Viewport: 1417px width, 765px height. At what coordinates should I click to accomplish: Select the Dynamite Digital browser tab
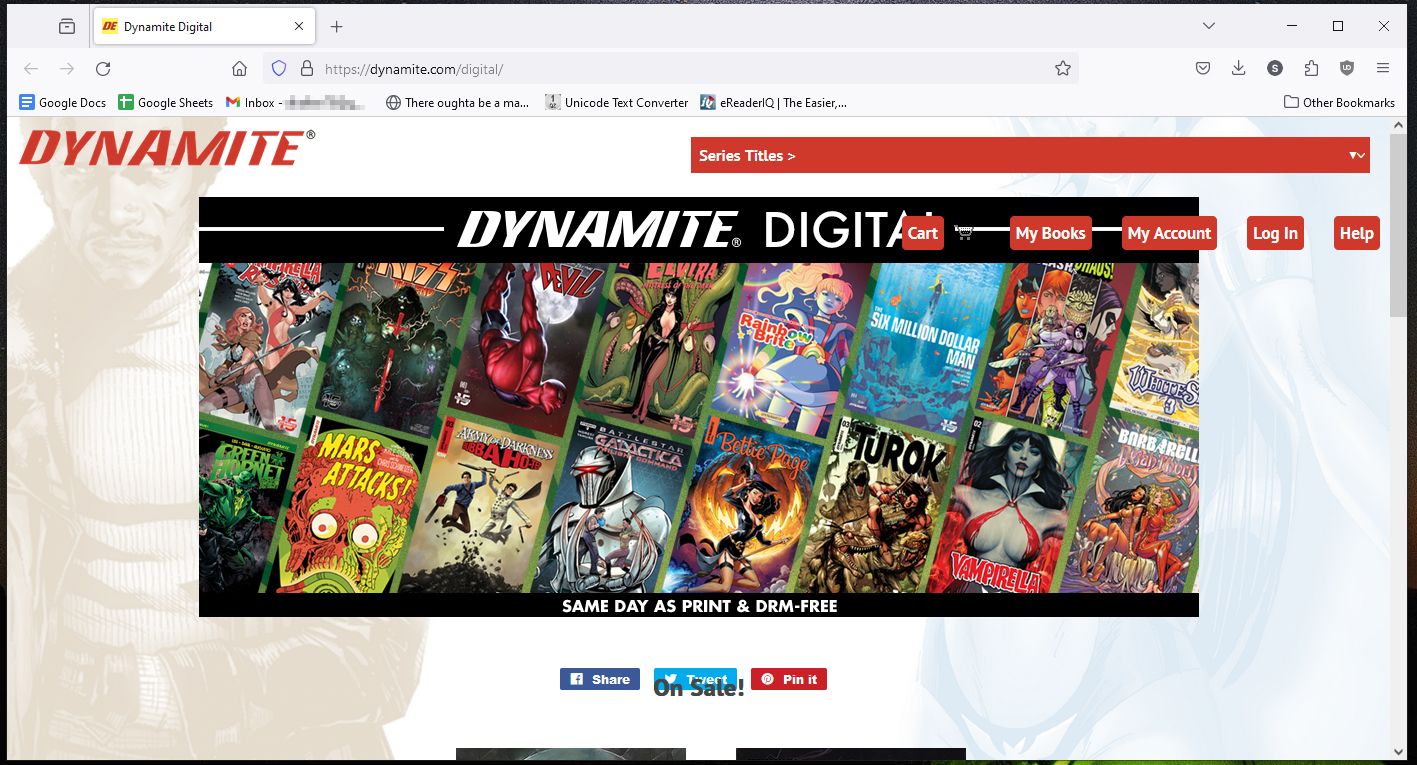pos(204,27)
